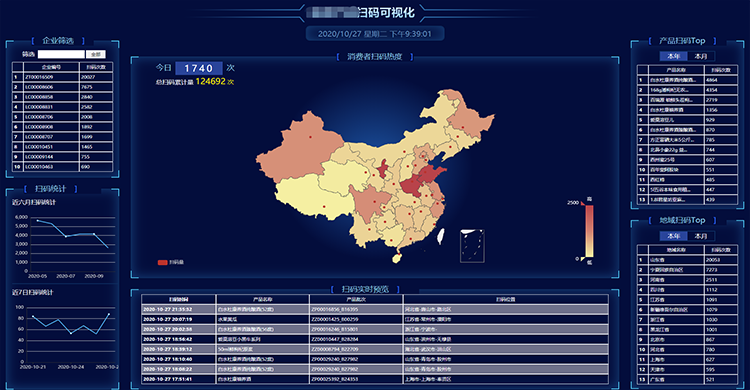Click the lower handle of heat color scale
The height and width of the screenshot is (390, 750).
click(x=583, y=259)
